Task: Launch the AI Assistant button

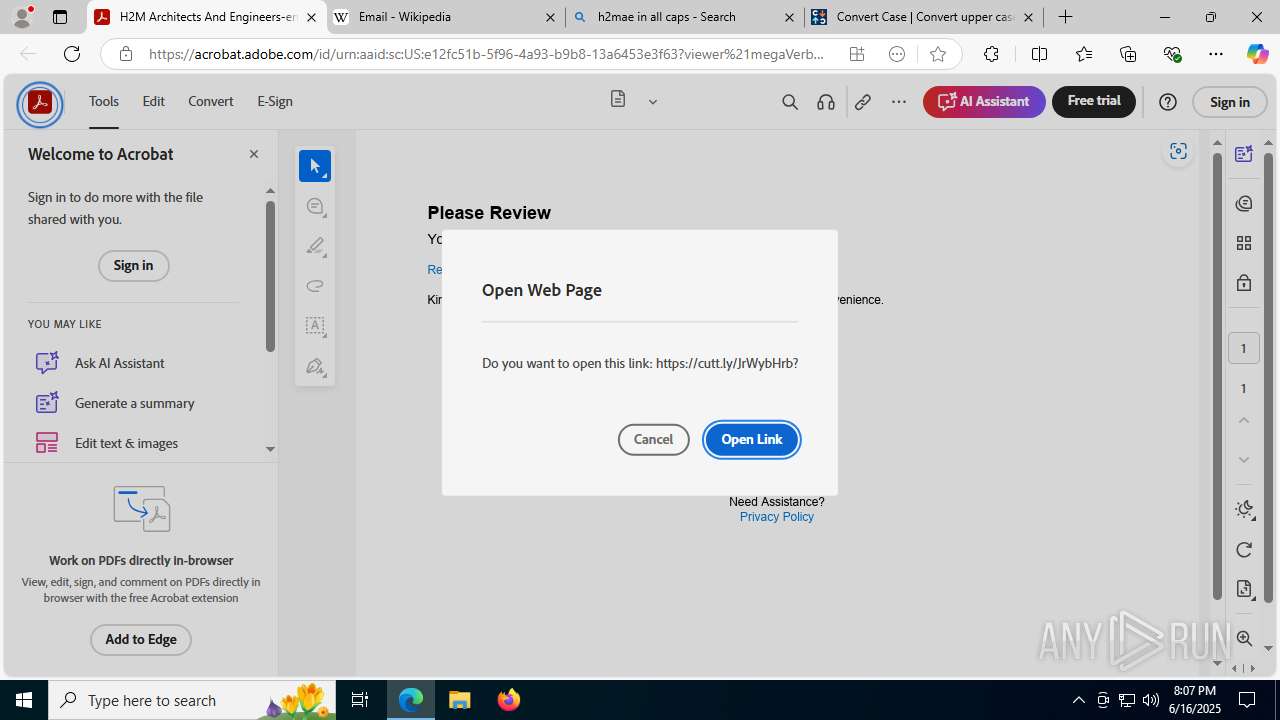Action: (984, 101)
